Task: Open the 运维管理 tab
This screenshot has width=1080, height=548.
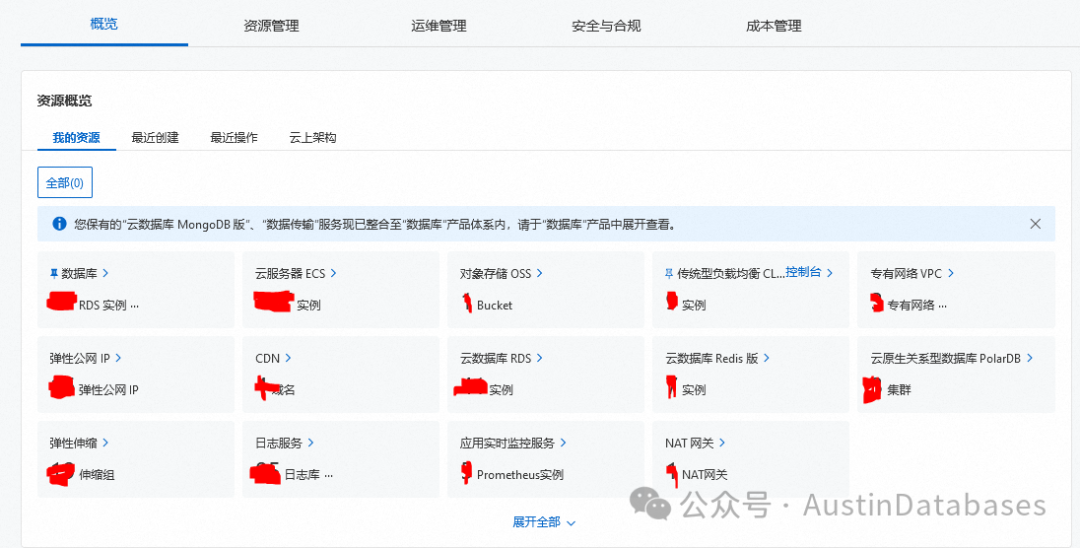Action: coord(439,26)
